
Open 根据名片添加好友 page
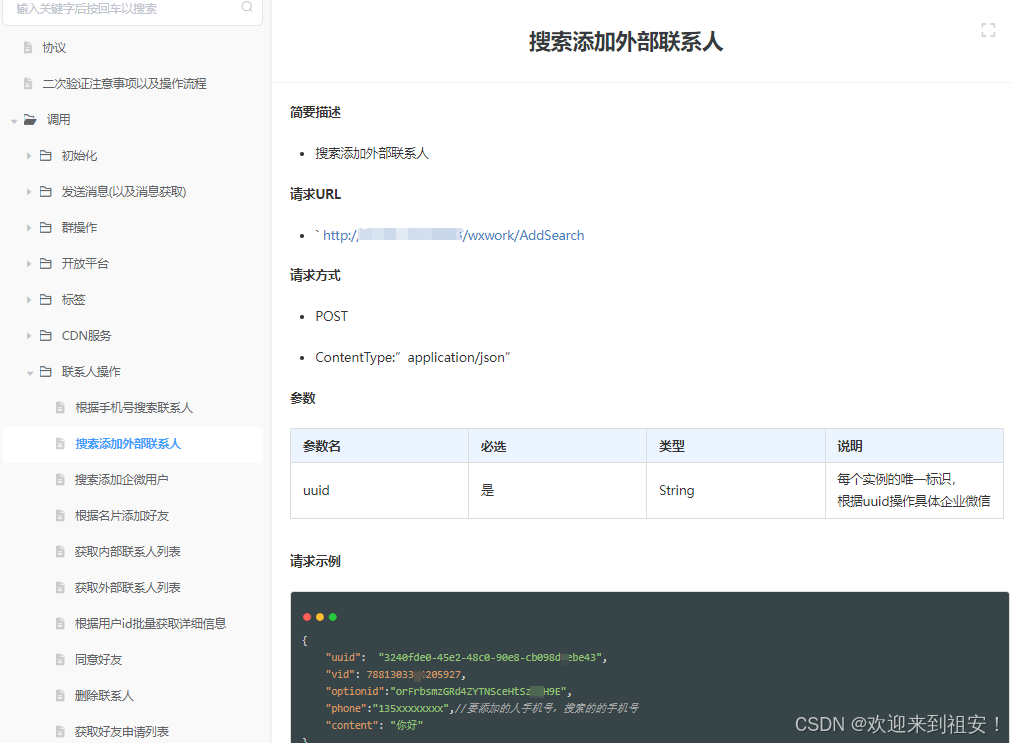click(x=122, y=516)
